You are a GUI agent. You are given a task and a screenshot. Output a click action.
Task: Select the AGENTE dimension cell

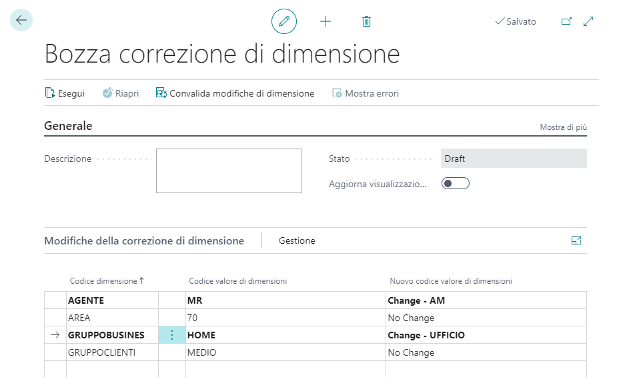tap(113, 300)
